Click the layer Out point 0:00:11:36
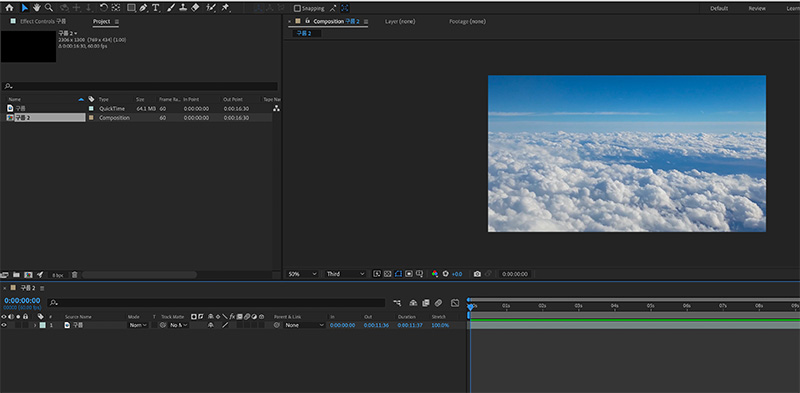 376,325
